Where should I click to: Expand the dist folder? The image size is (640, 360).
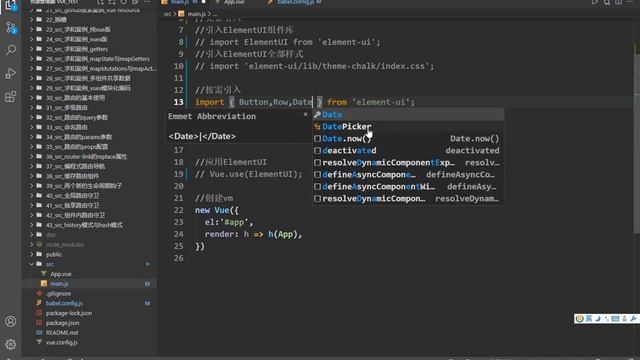tap(31, 235)
